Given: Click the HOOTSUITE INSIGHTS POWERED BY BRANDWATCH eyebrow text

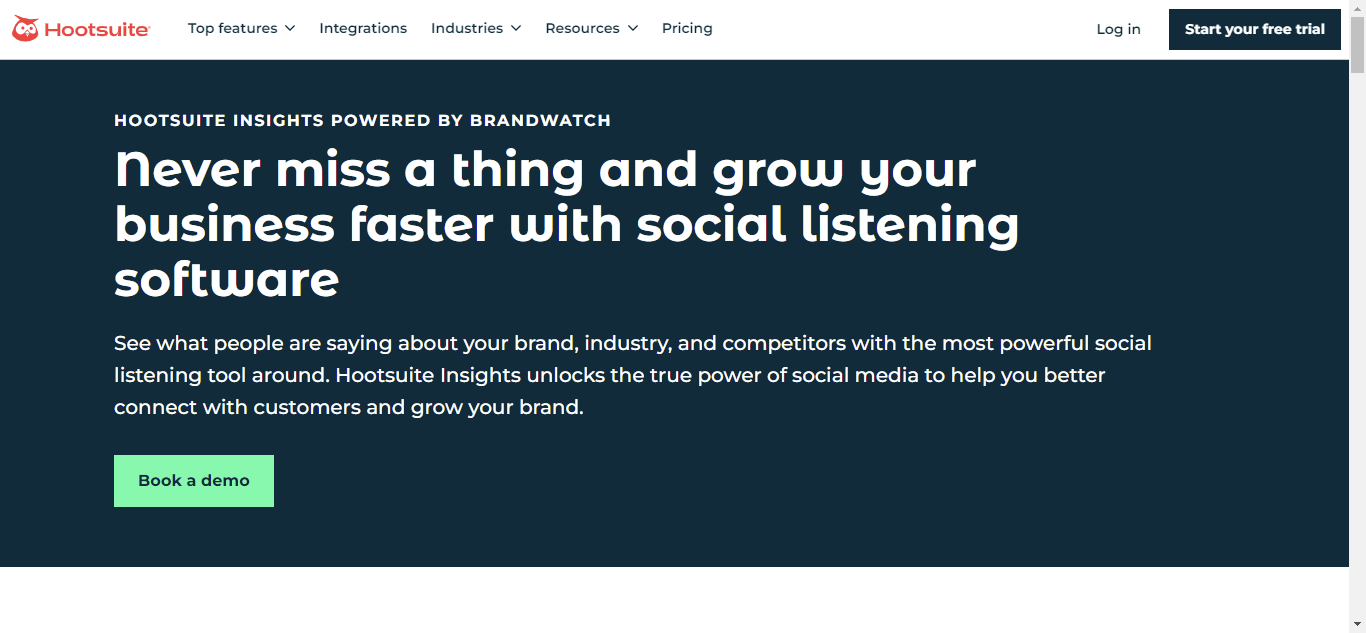Looking at the screenshot, I should (362, 120).
